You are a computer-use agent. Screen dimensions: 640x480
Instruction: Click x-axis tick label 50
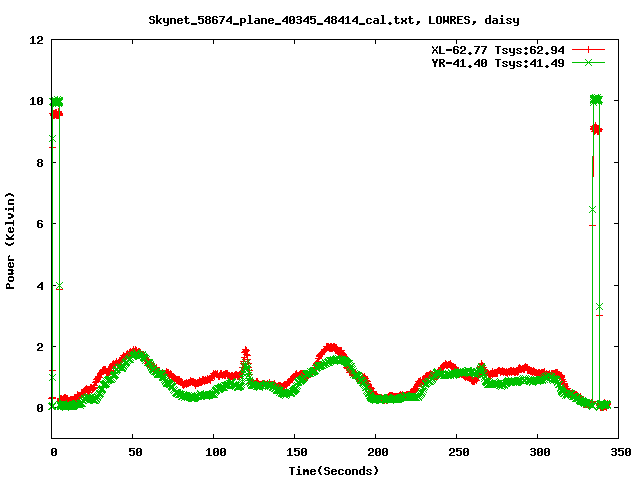(x=135, y=452)
